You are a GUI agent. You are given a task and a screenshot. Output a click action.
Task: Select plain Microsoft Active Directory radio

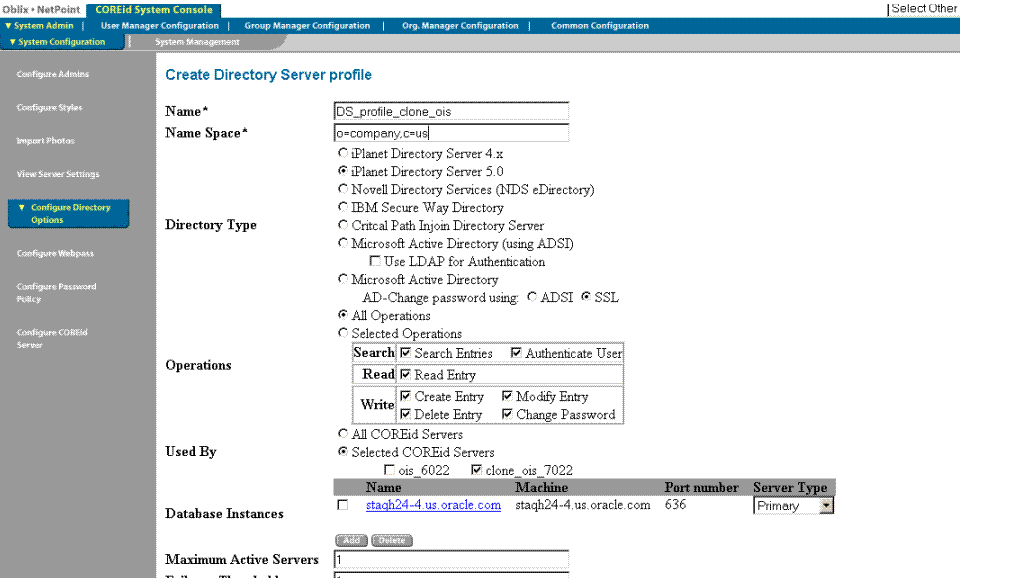click(343, 279)
